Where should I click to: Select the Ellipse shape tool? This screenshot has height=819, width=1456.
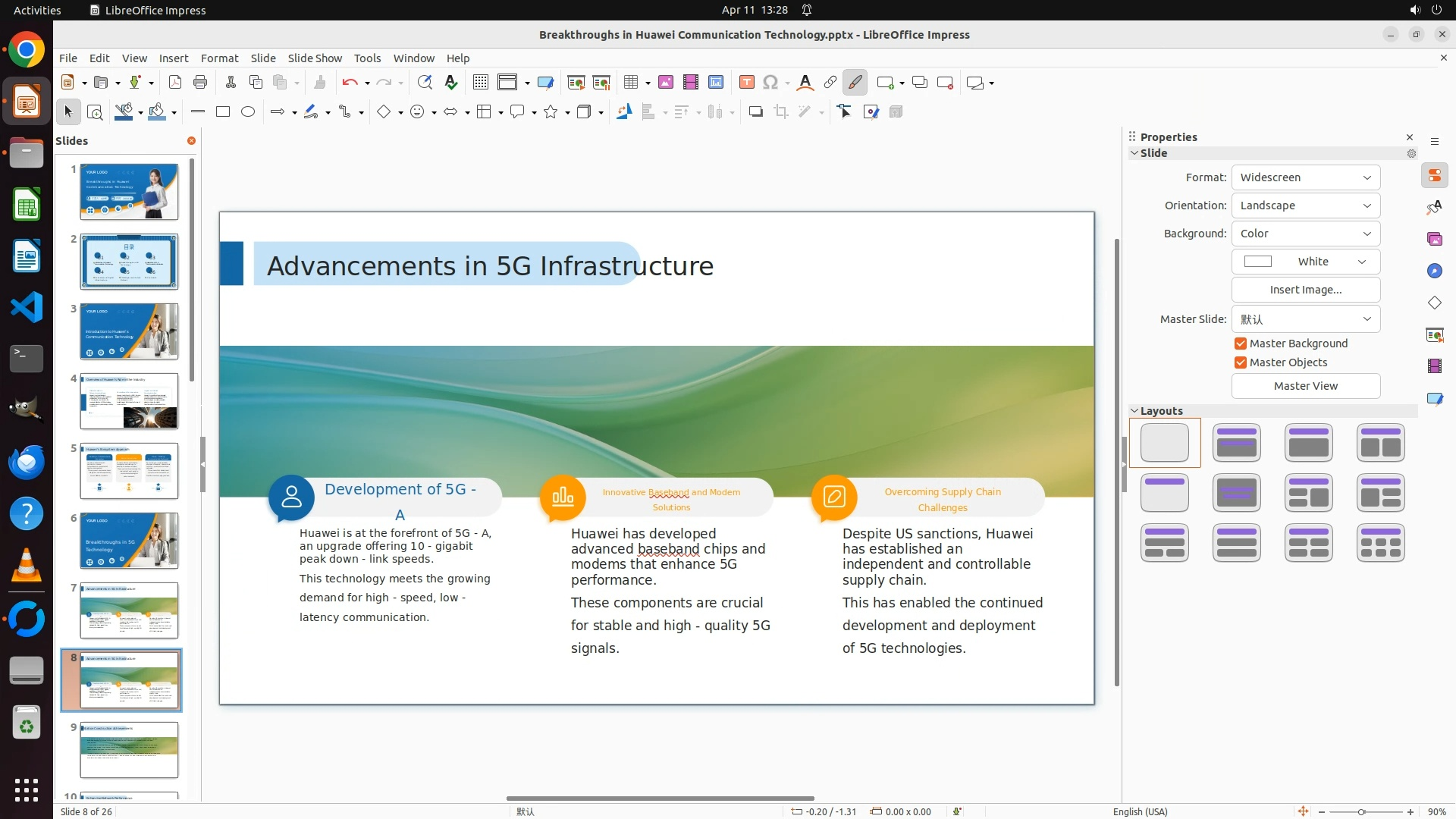tap(248, 112)
